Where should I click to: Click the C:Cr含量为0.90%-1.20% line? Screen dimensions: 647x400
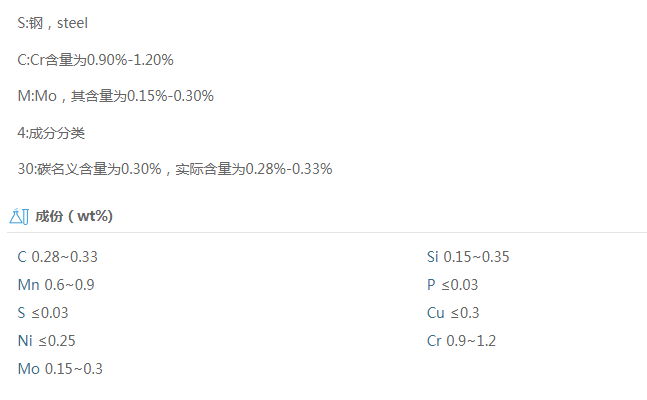(95, 60)
